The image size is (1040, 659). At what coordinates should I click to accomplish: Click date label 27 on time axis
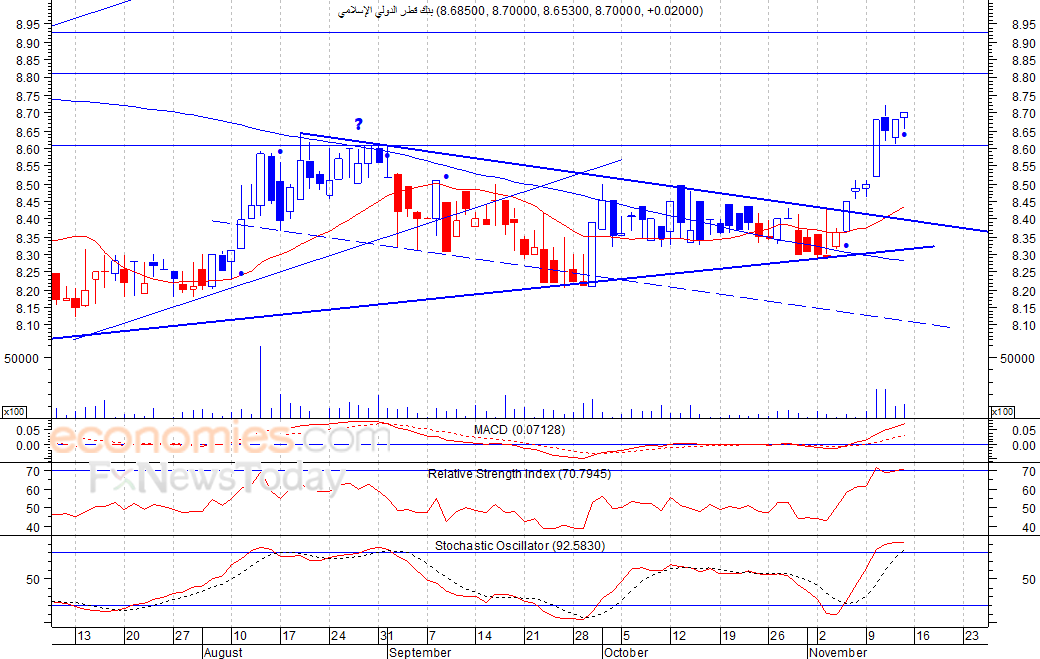point(182,636)
